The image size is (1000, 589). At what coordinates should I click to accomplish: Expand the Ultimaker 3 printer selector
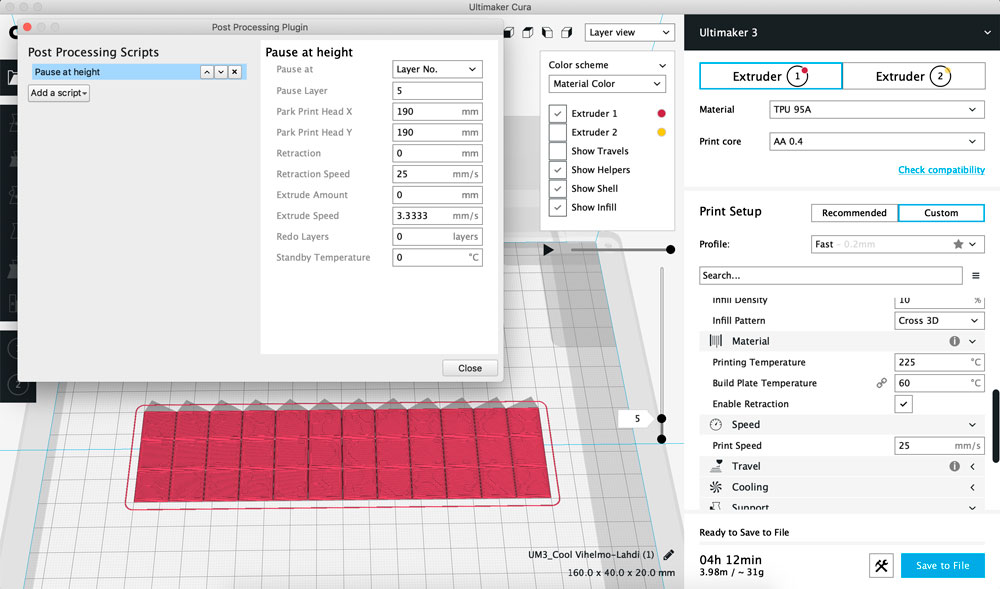coord(987,33)
